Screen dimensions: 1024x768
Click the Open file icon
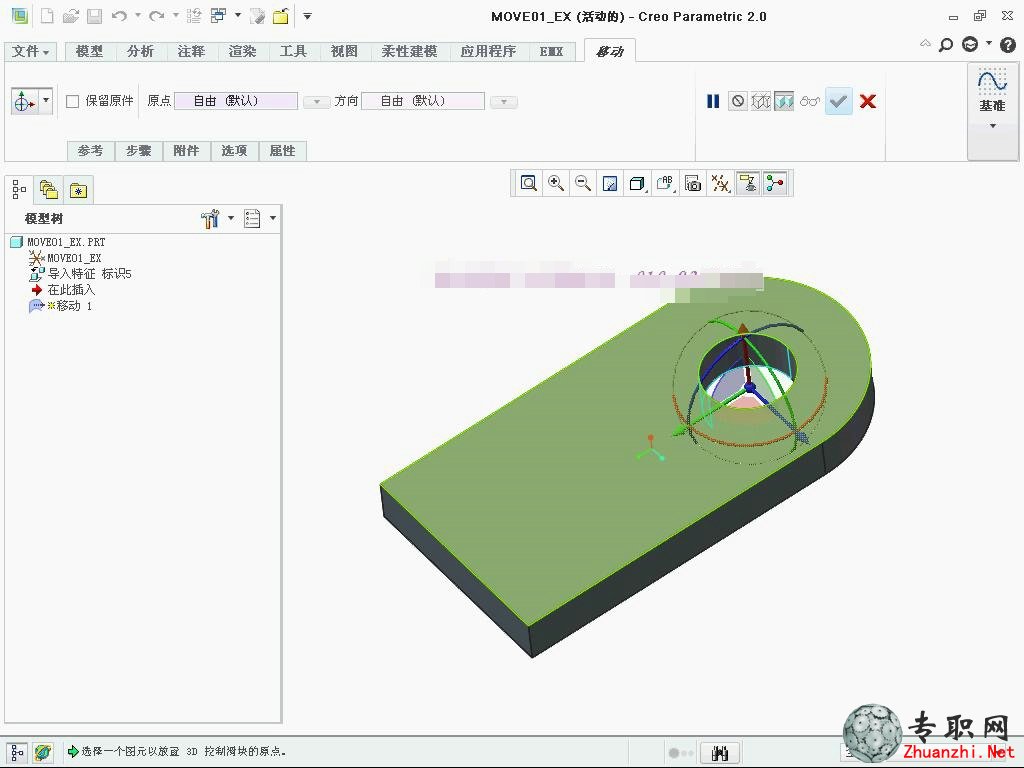coord(70,16)
